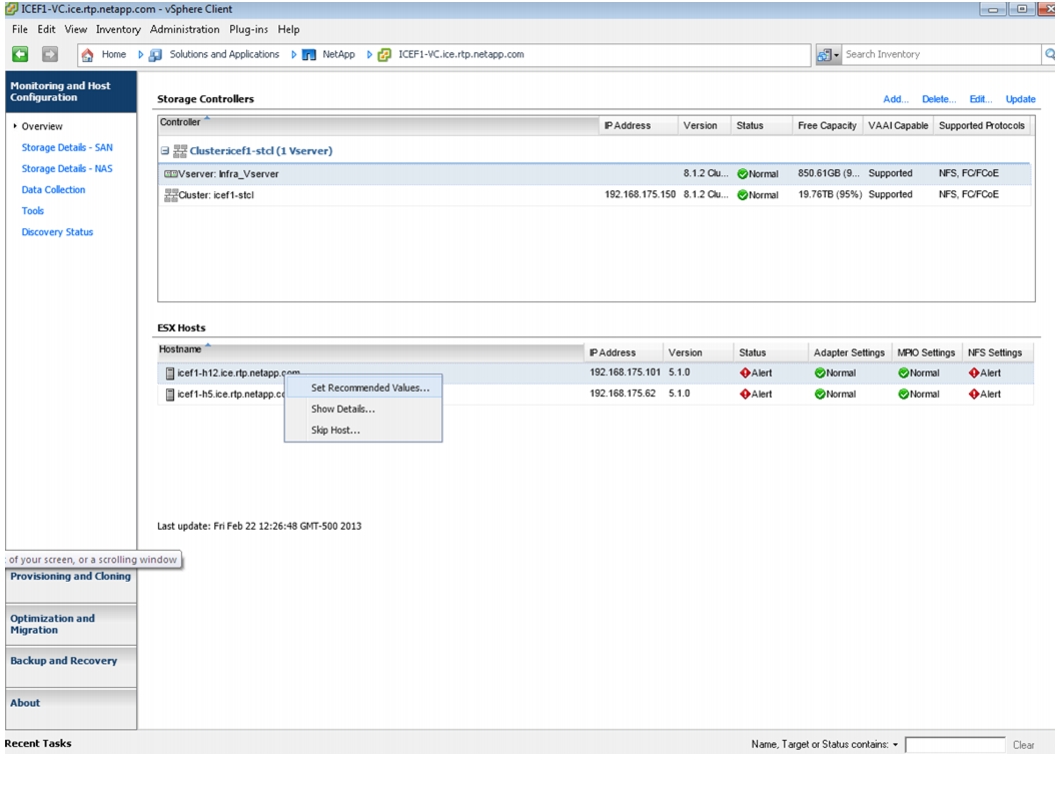The height and width of the screenshot is (796, 1057).
Task: Click Adapter Settings Normal icon for icef1-h12
Action: 820,373
